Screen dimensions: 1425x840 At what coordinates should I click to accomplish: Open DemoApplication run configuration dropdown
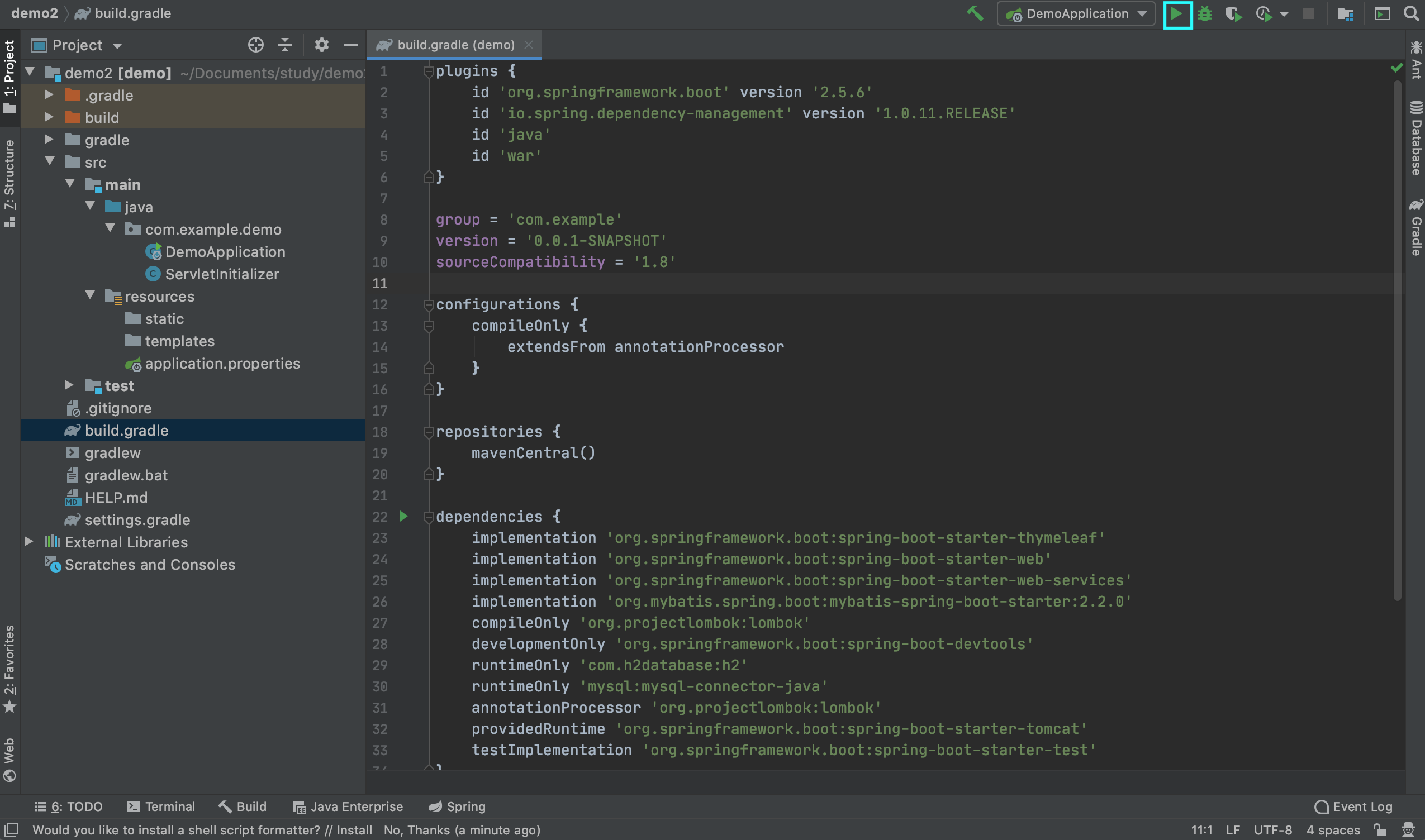tap(1076, 13)
